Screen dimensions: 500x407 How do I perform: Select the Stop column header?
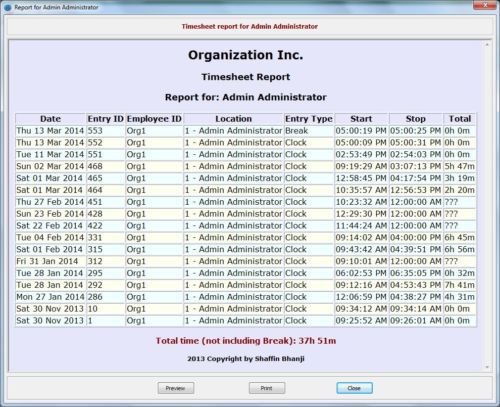pyautogui.click(x=416, y=119)
